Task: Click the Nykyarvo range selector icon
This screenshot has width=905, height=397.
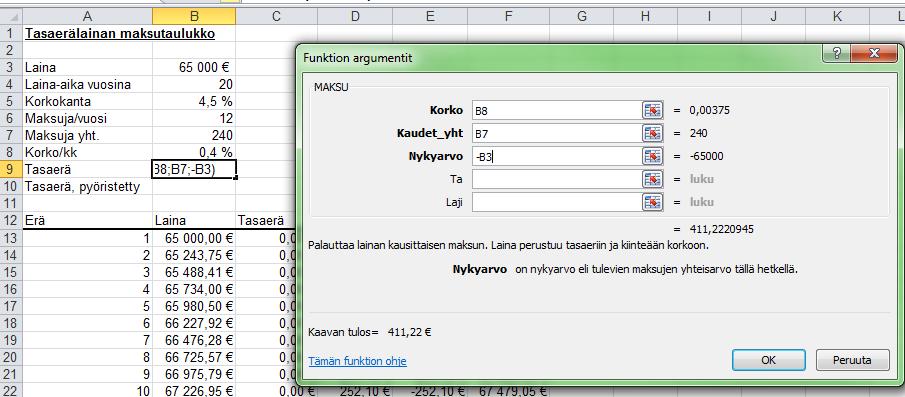Action: [652, 156]
